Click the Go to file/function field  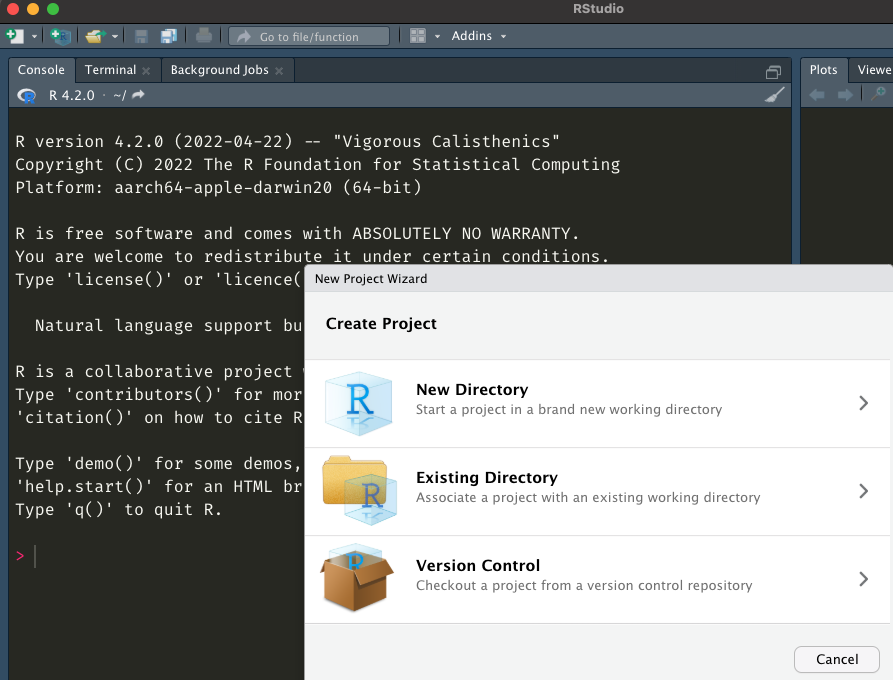point(309,36)
